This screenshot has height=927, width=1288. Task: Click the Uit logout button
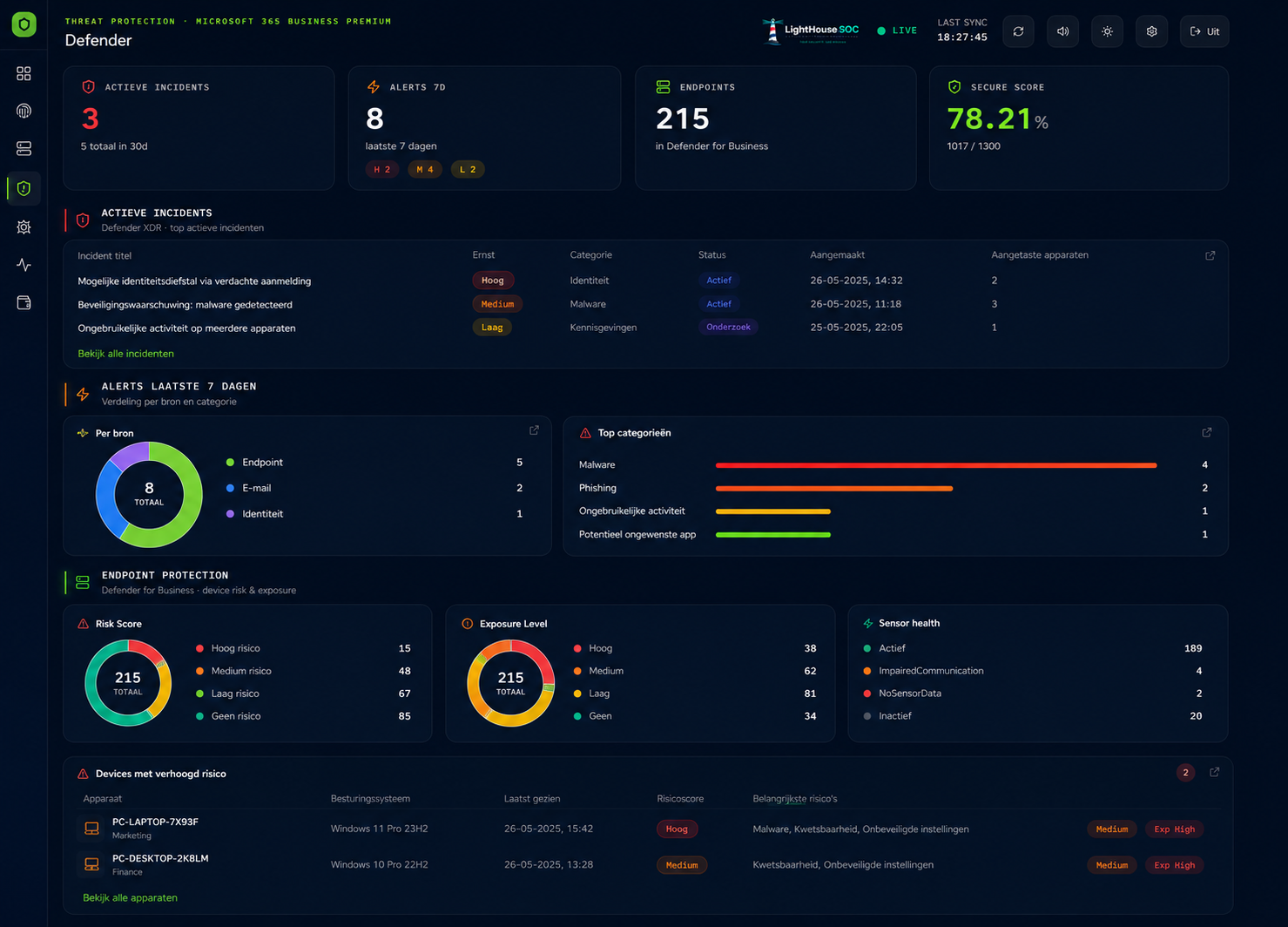point(1204,31)
